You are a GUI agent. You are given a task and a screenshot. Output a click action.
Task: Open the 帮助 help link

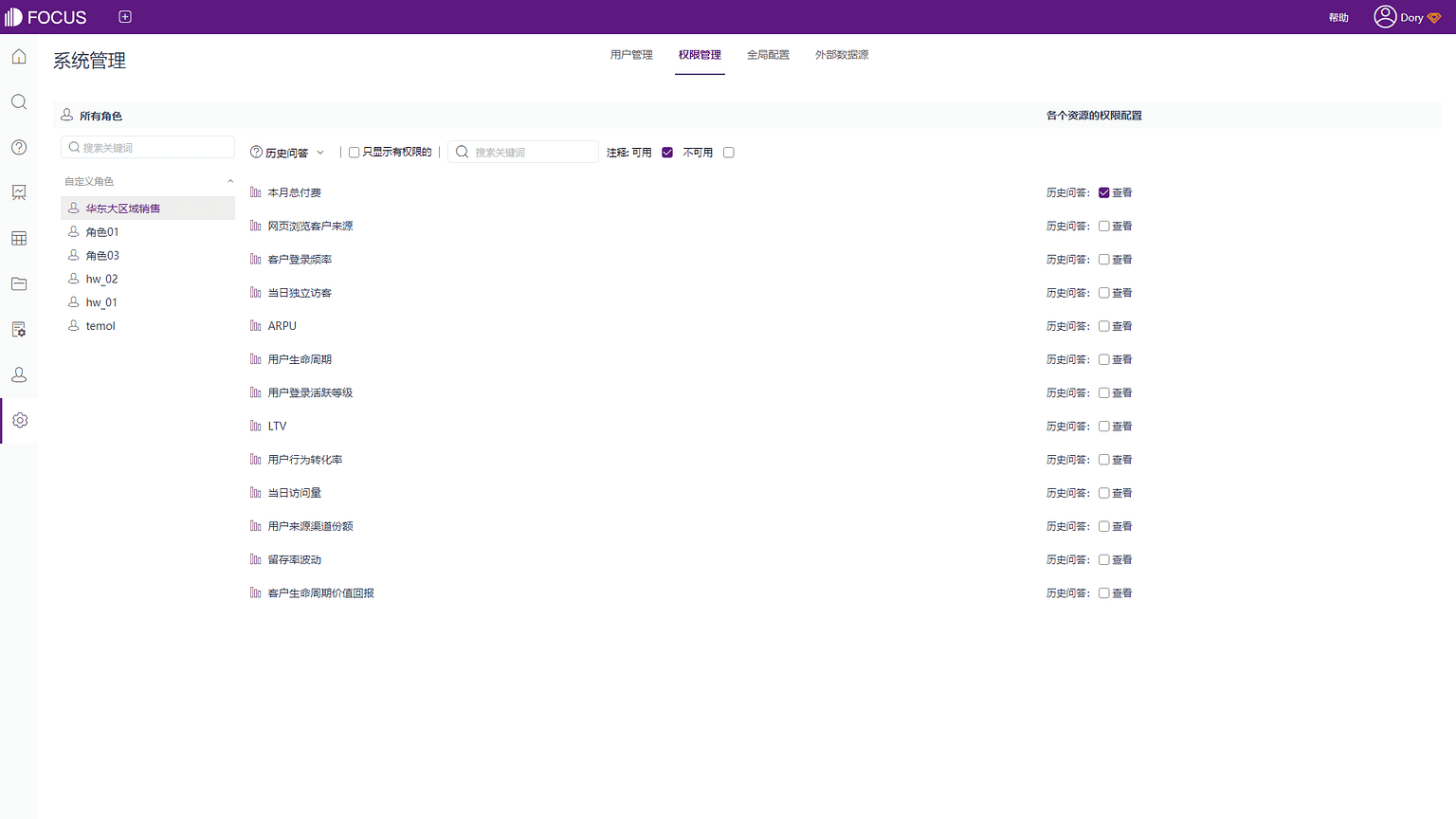(1338, 18)
